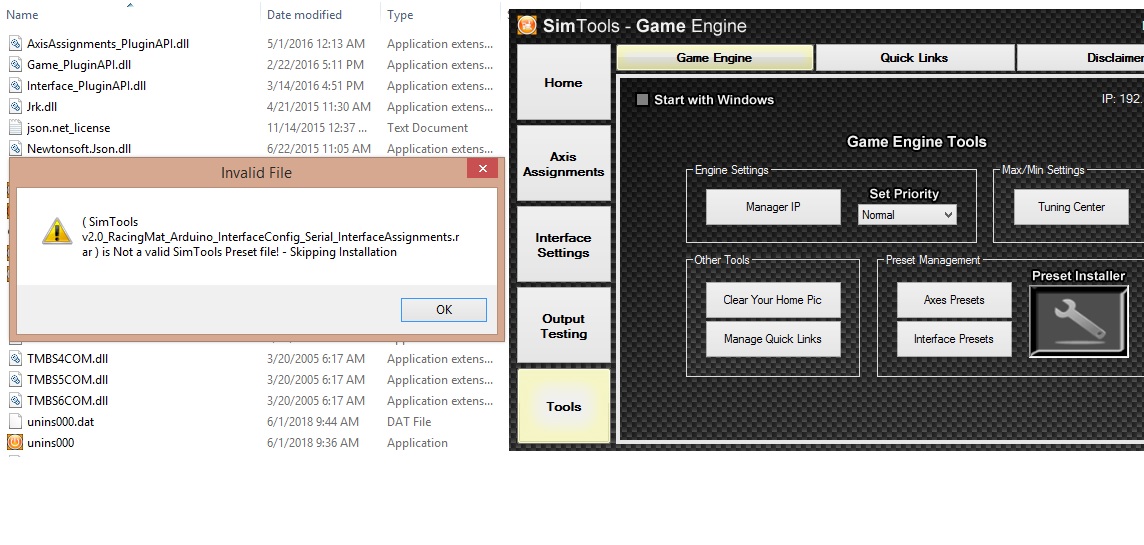Sort files by the Name column header
The height and width of the screenshot is (545, 1144).
pos(23,15)
